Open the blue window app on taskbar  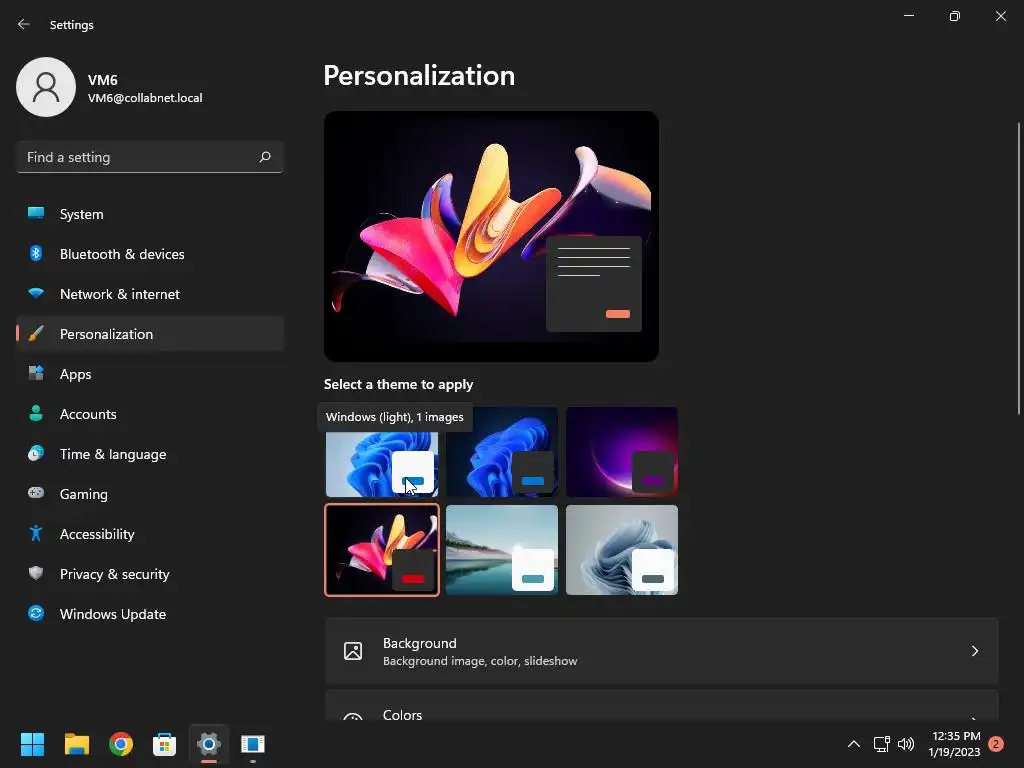(253, 744)
